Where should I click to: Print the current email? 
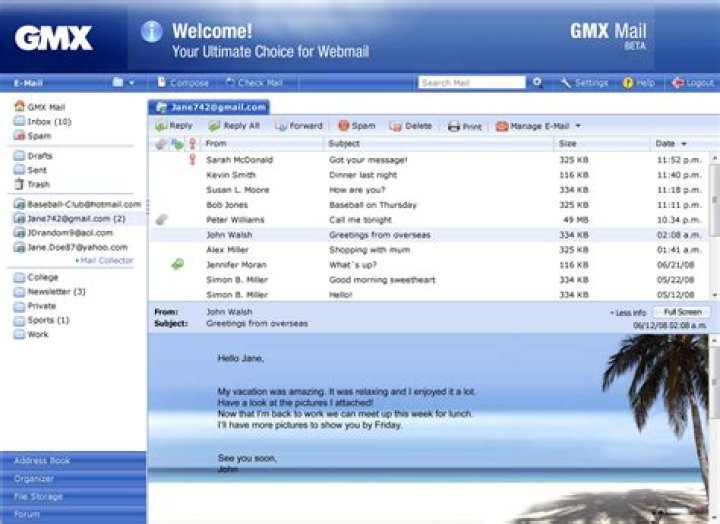[464, 126]
